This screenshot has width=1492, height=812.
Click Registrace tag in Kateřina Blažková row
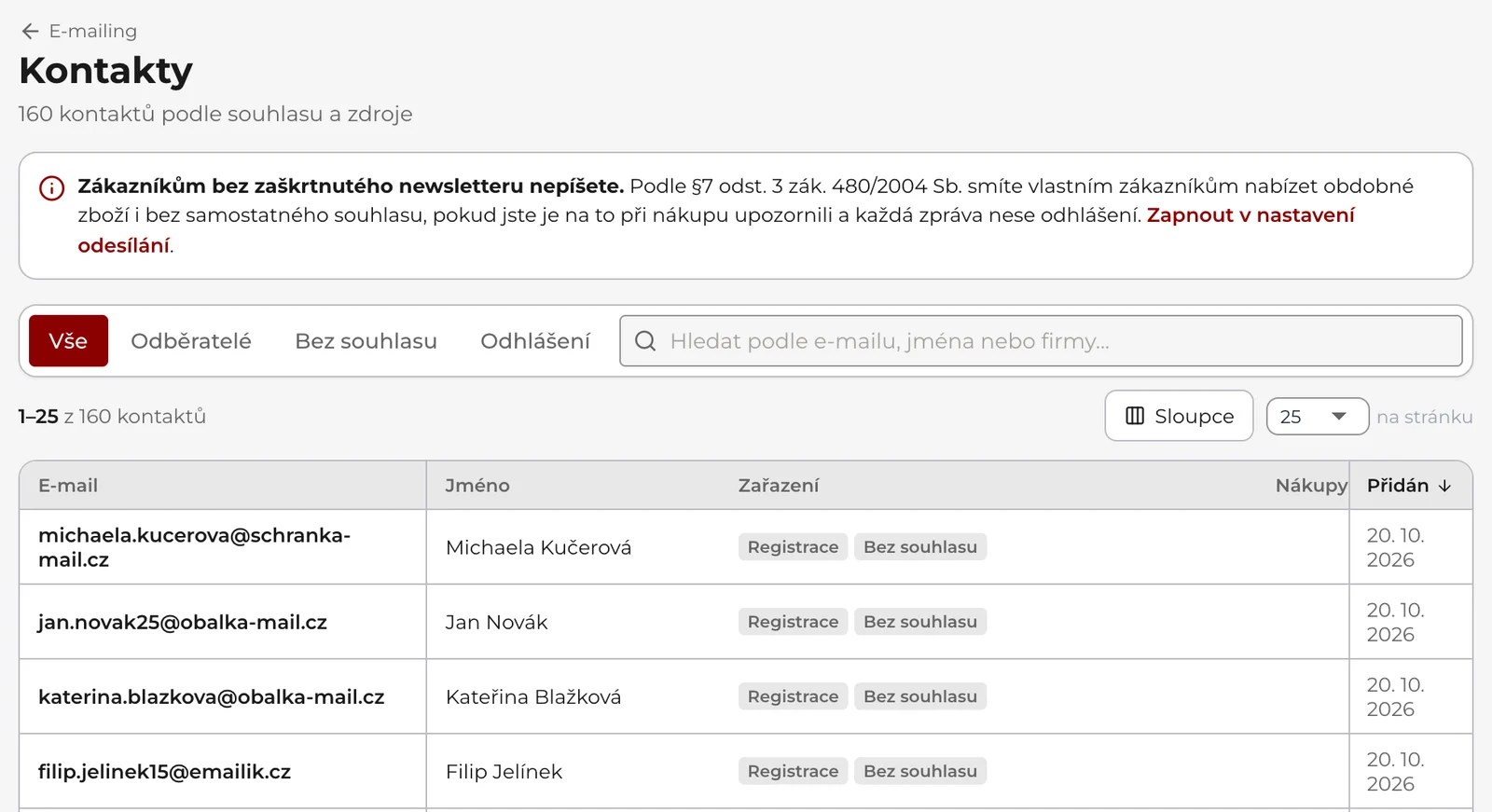pyautogui.click(x=793, y=696)
